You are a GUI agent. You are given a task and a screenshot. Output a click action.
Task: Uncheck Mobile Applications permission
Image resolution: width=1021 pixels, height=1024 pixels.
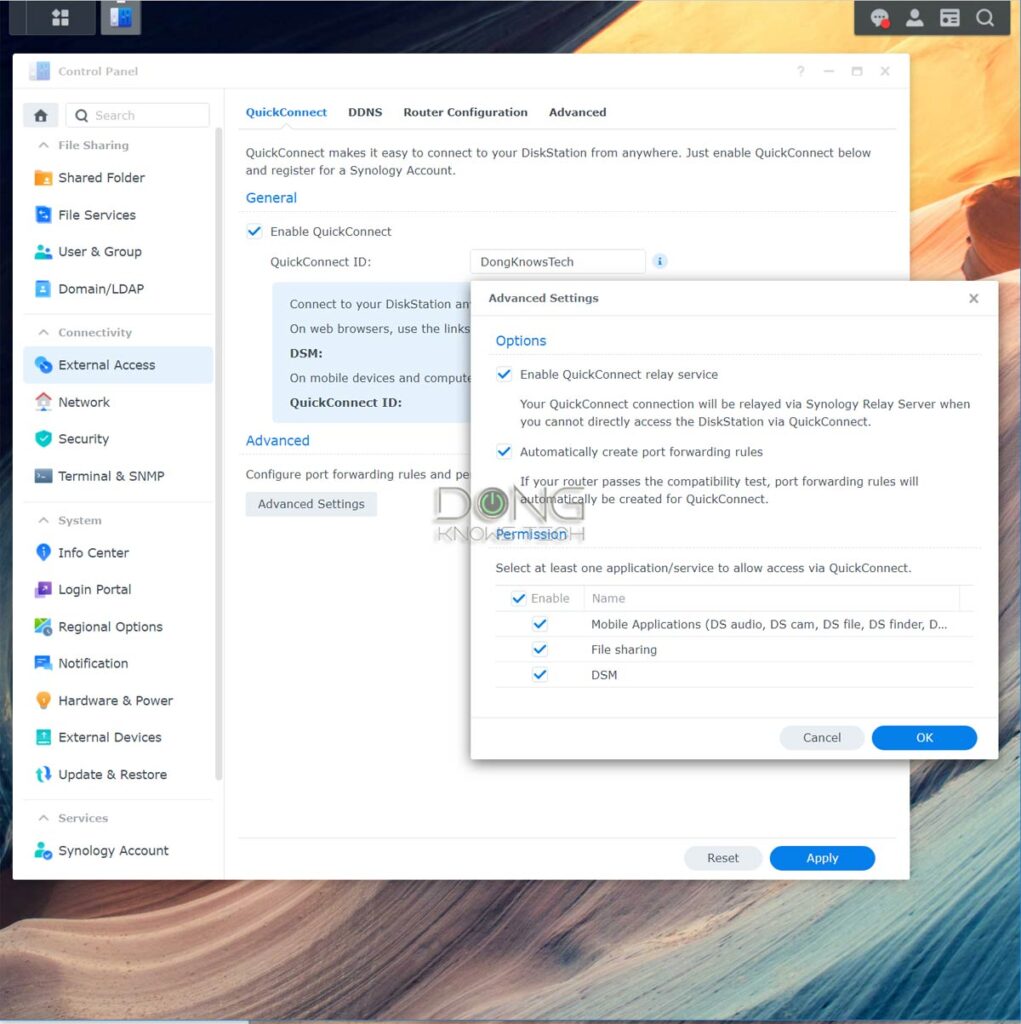[540, 624]
